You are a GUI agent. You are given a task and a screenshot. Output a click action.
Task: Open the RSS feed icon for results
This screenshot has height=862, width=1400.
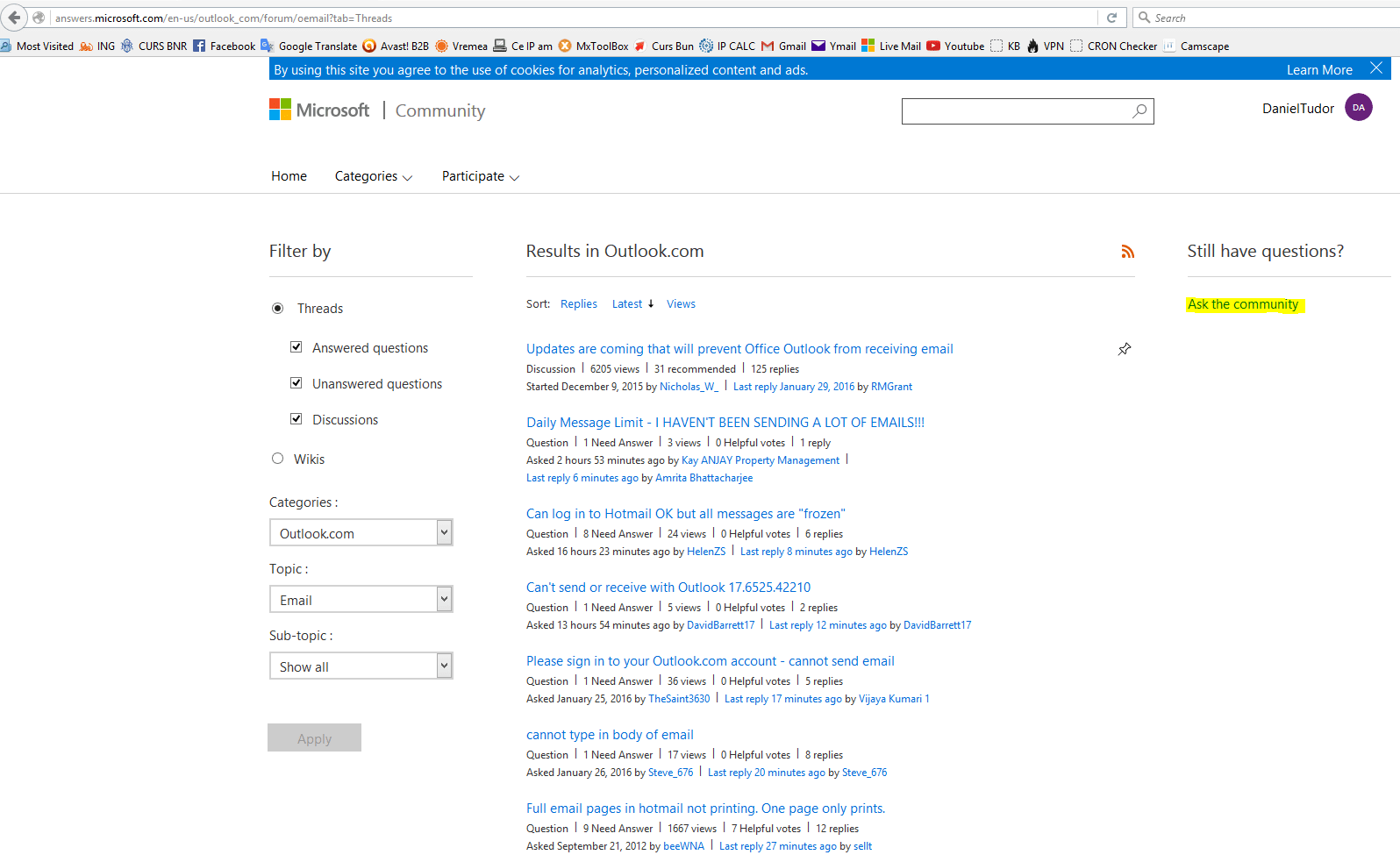pyautogui.click(x=1128, y=252)
